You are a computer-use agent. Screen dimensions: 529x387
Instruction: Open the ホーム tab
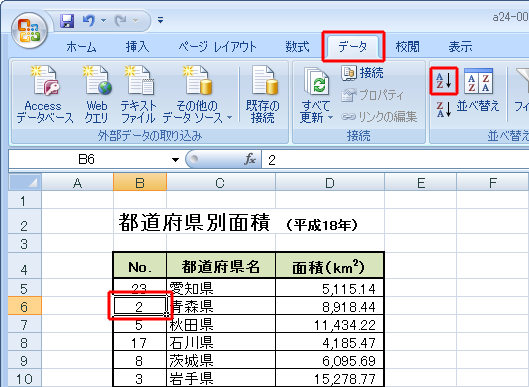81,47
